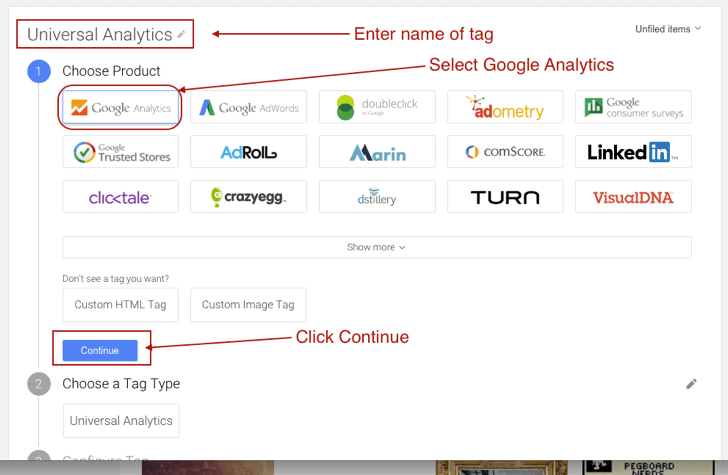Choose the Marin product tile
Screen dimensions: 728x475
377,152
